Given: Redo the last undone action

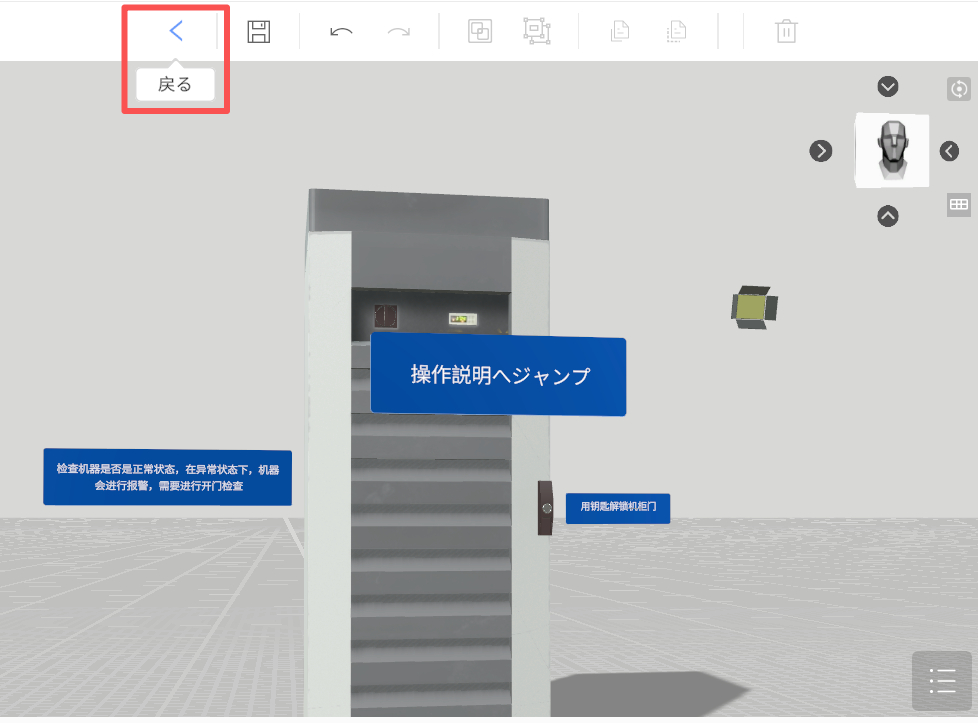Looking at the screenshot, I should 399,32.
